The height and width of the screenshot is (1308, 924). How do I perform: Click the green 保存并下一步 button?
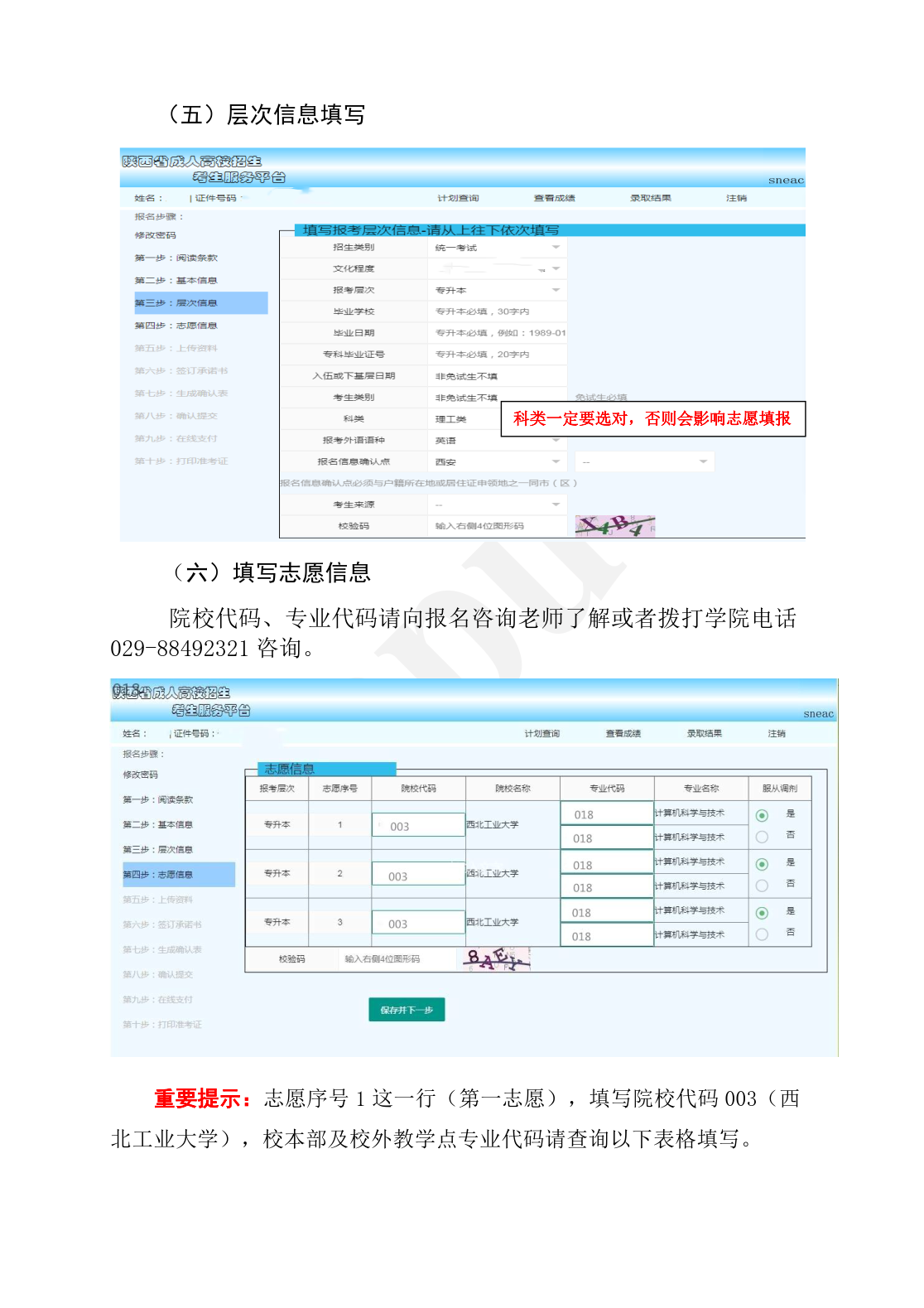coord(407,1010)
